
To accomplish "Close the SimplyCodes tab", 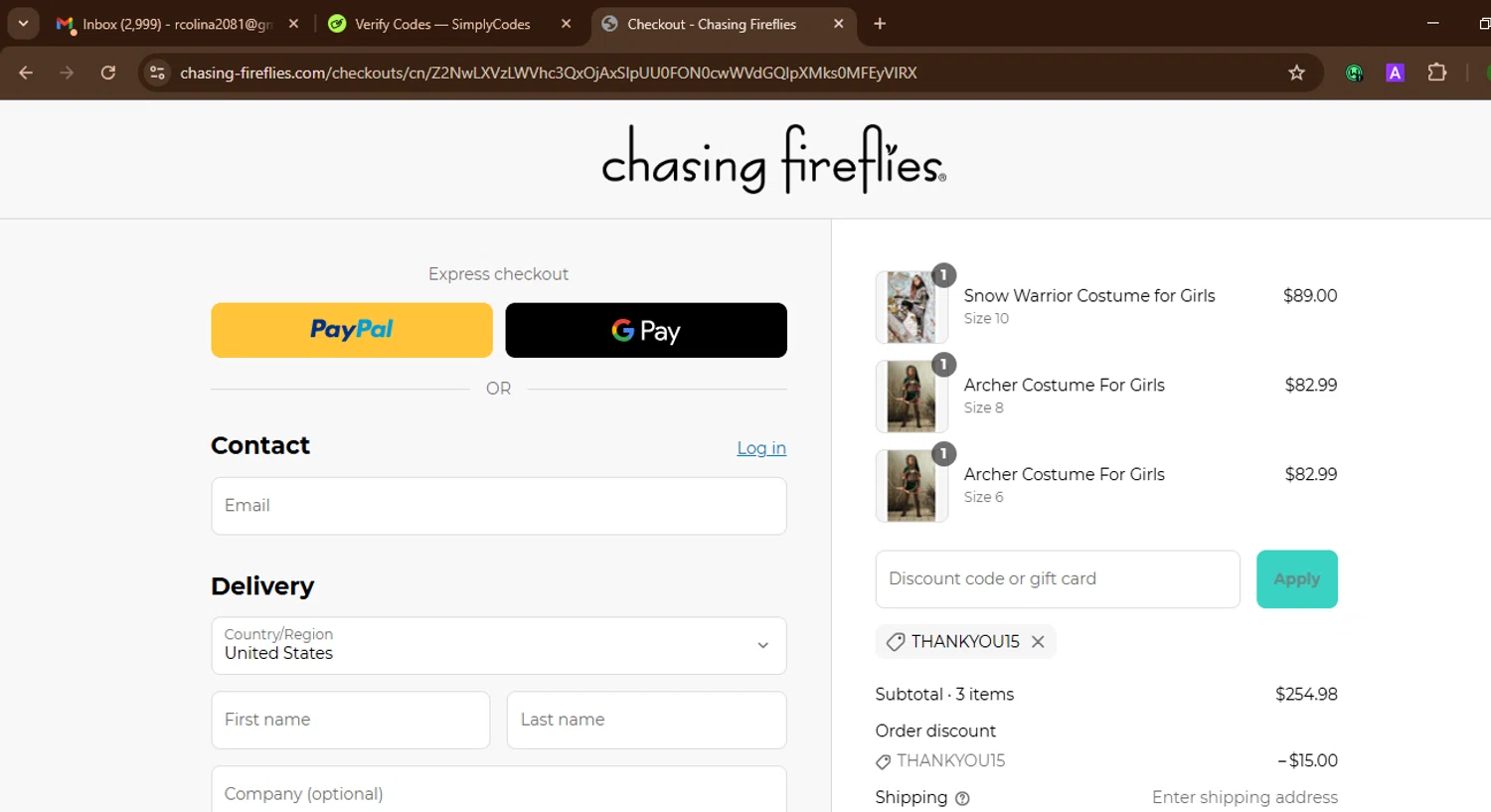I will pyautogui.click(x=566, y=24).
